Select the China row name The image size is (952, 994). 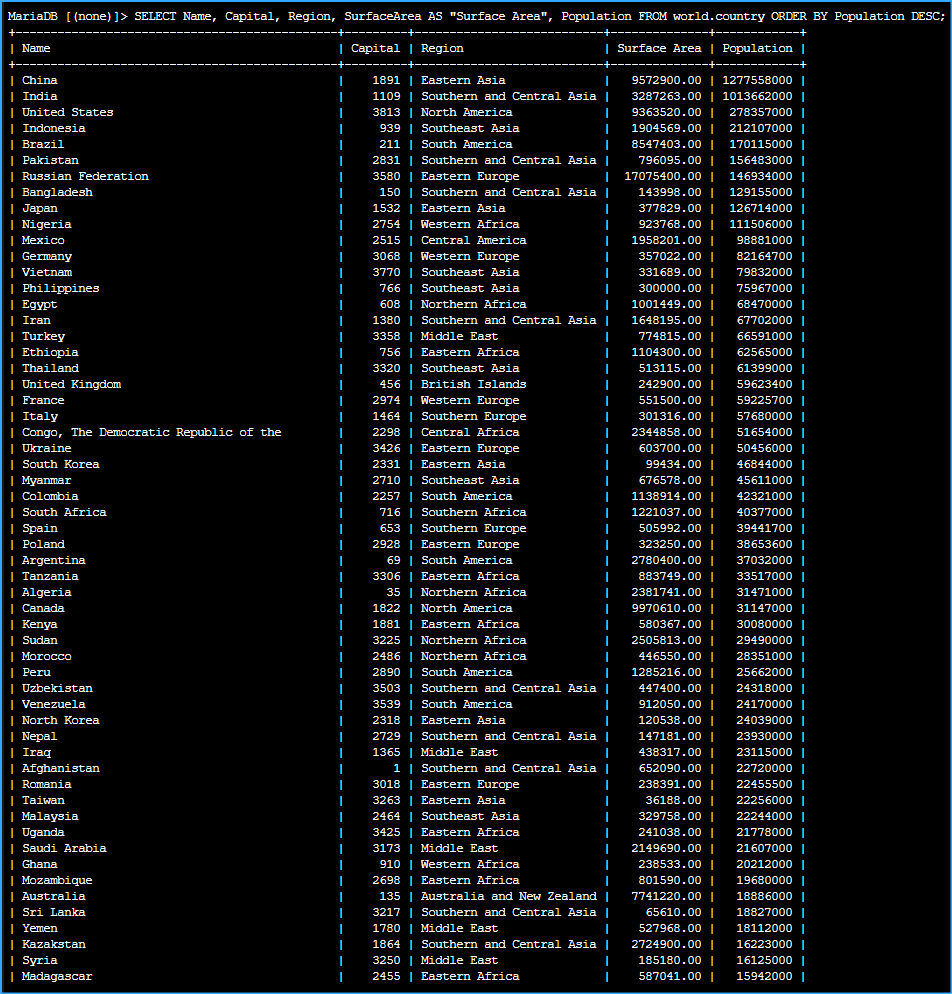(x=40, y=80)
